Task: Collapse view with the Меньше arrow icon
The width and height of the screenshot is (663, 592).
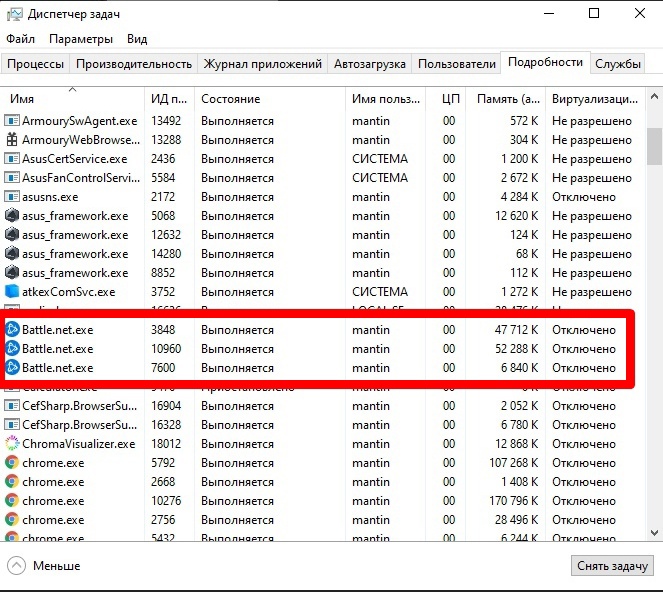Action: 16,565
